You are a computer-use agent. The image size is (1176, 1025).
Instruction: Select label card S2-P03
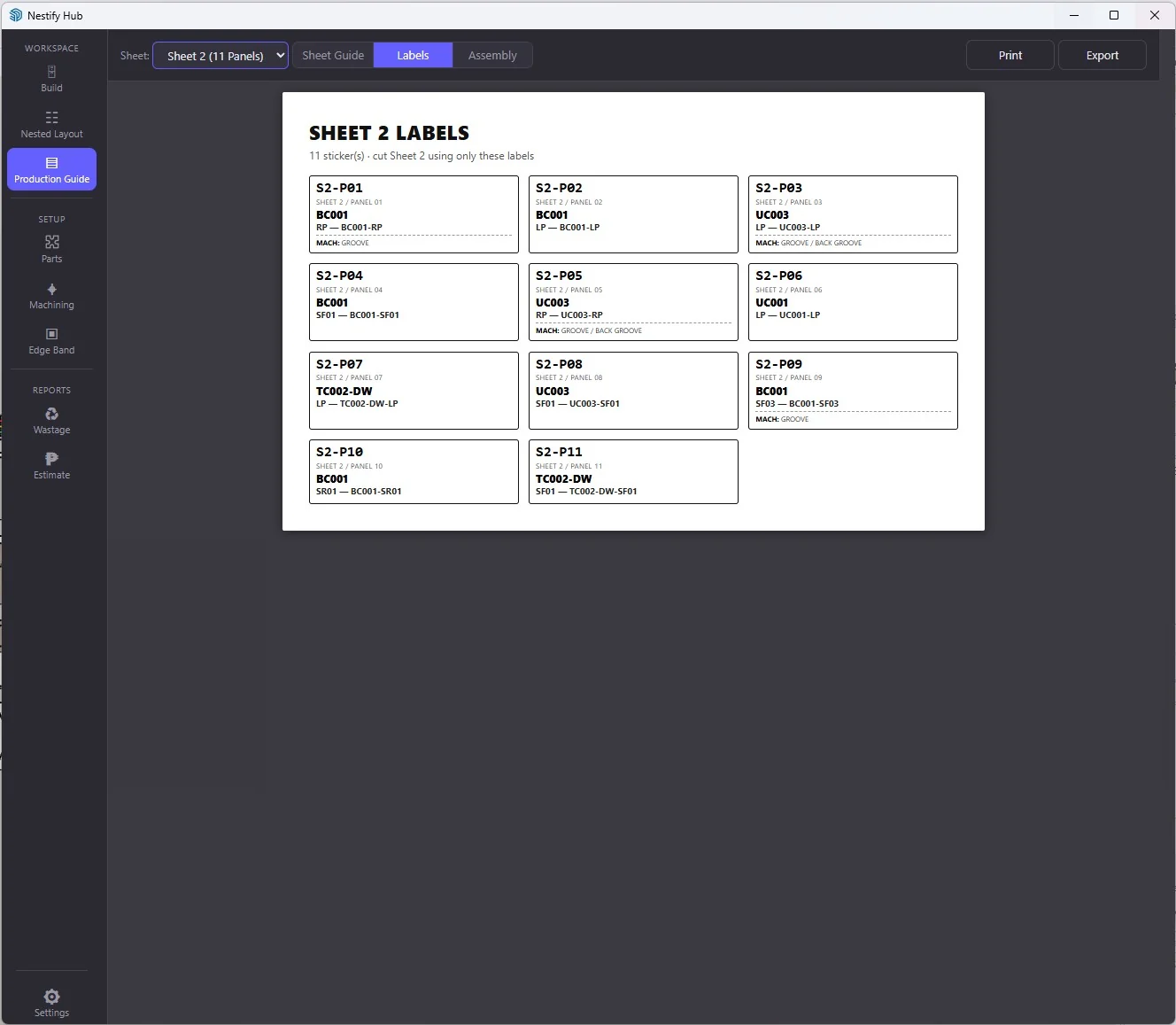853,214
